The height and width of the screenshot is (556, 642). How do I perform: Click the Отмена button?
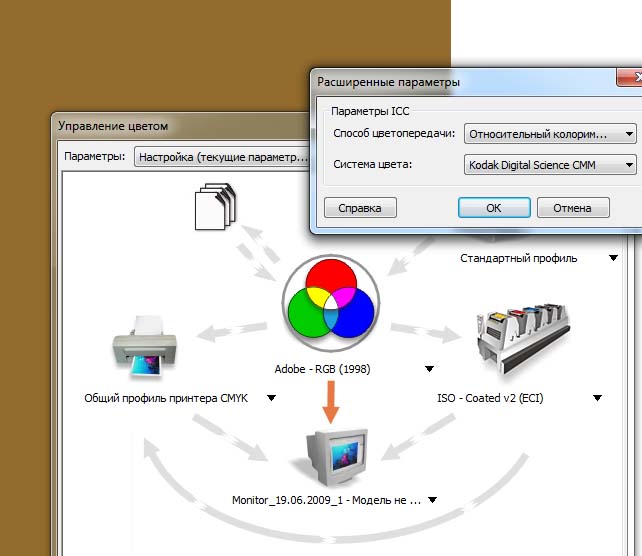coord(573,208)
